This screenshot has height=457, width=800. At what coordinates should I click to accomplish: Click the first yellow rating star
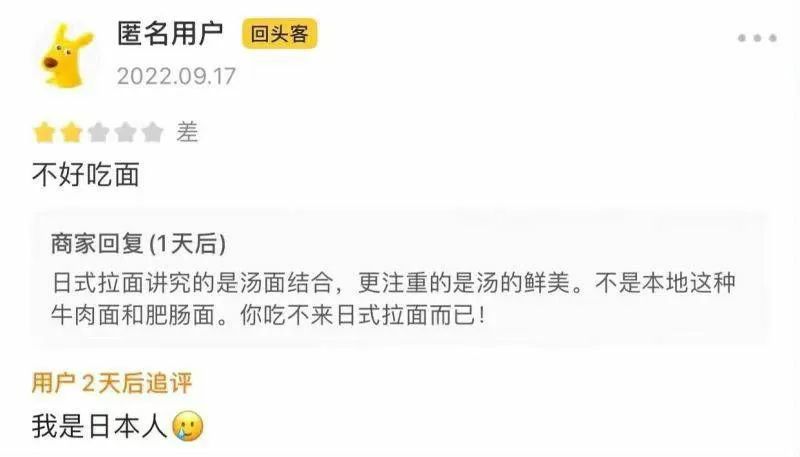(44, 133)
